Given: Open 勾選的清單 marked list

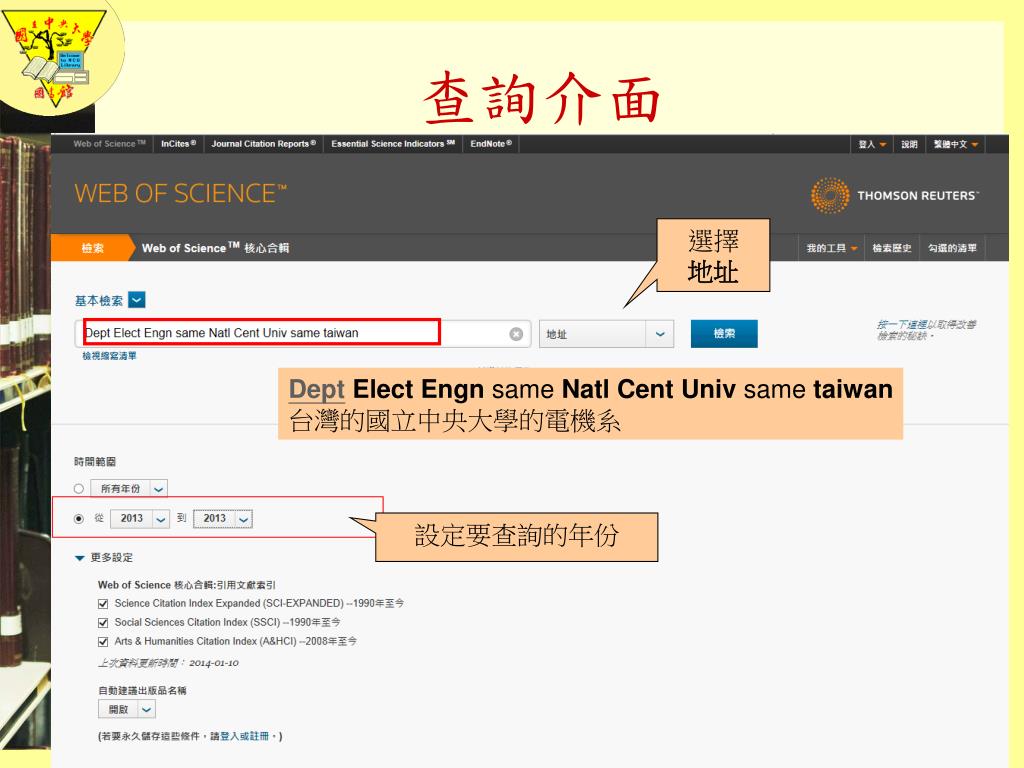Looking at the screenshot, I should click(952, 248).
